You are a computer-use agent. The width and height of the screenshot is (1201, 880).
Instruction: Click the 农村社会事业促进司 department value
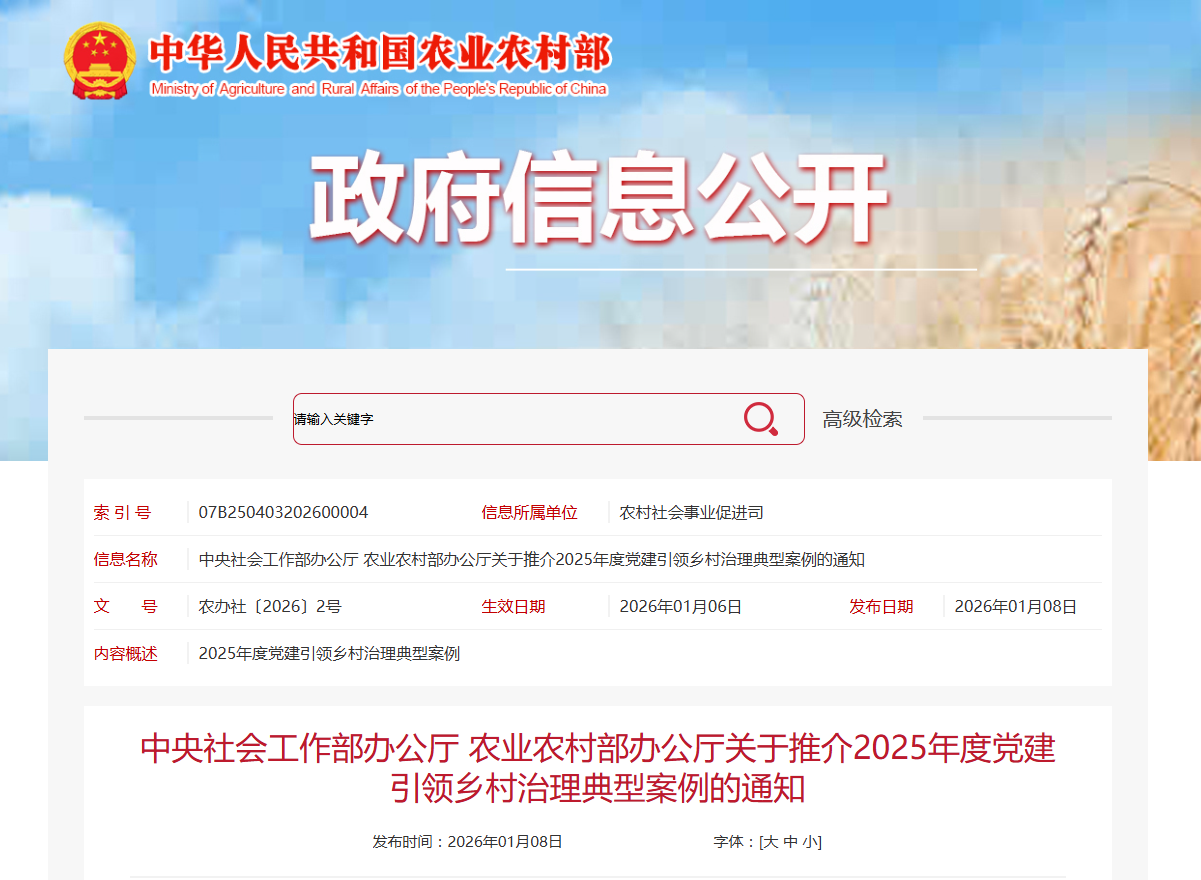pyautogui.click(x=692, y=512)
